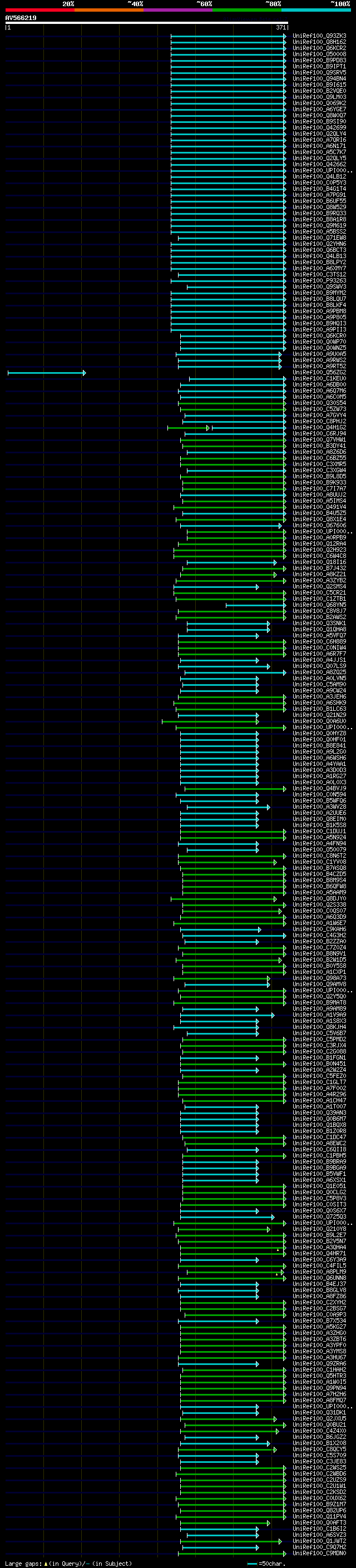The height and width of the screenshot is (1568, 356).
Task: Open hit UniRef100_Q93ZK3
Action: pos(319,36)
